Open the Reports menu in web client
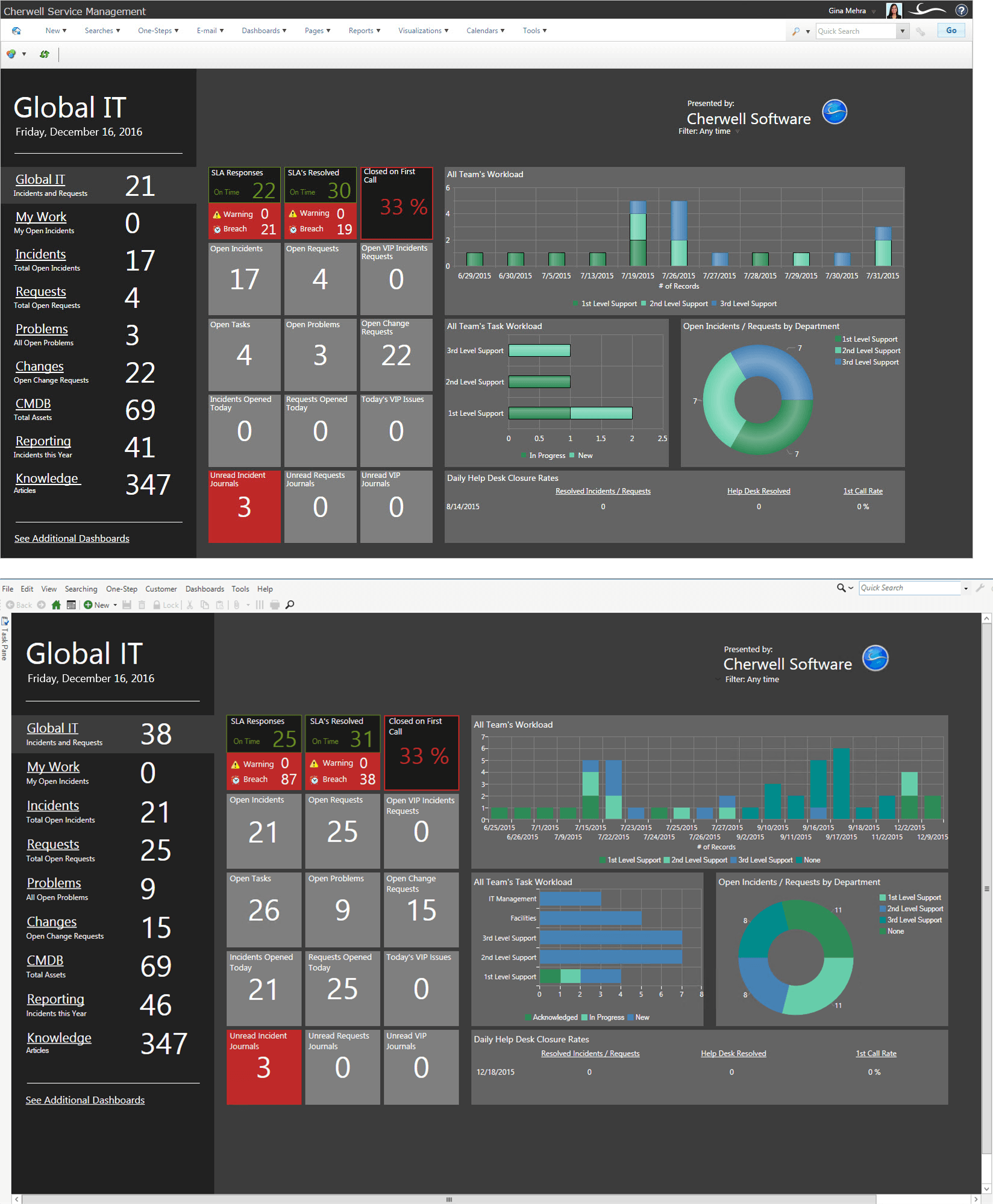The width and height of the screenshot is (993, 1204). pyautogui.click(x=365, y=31)
